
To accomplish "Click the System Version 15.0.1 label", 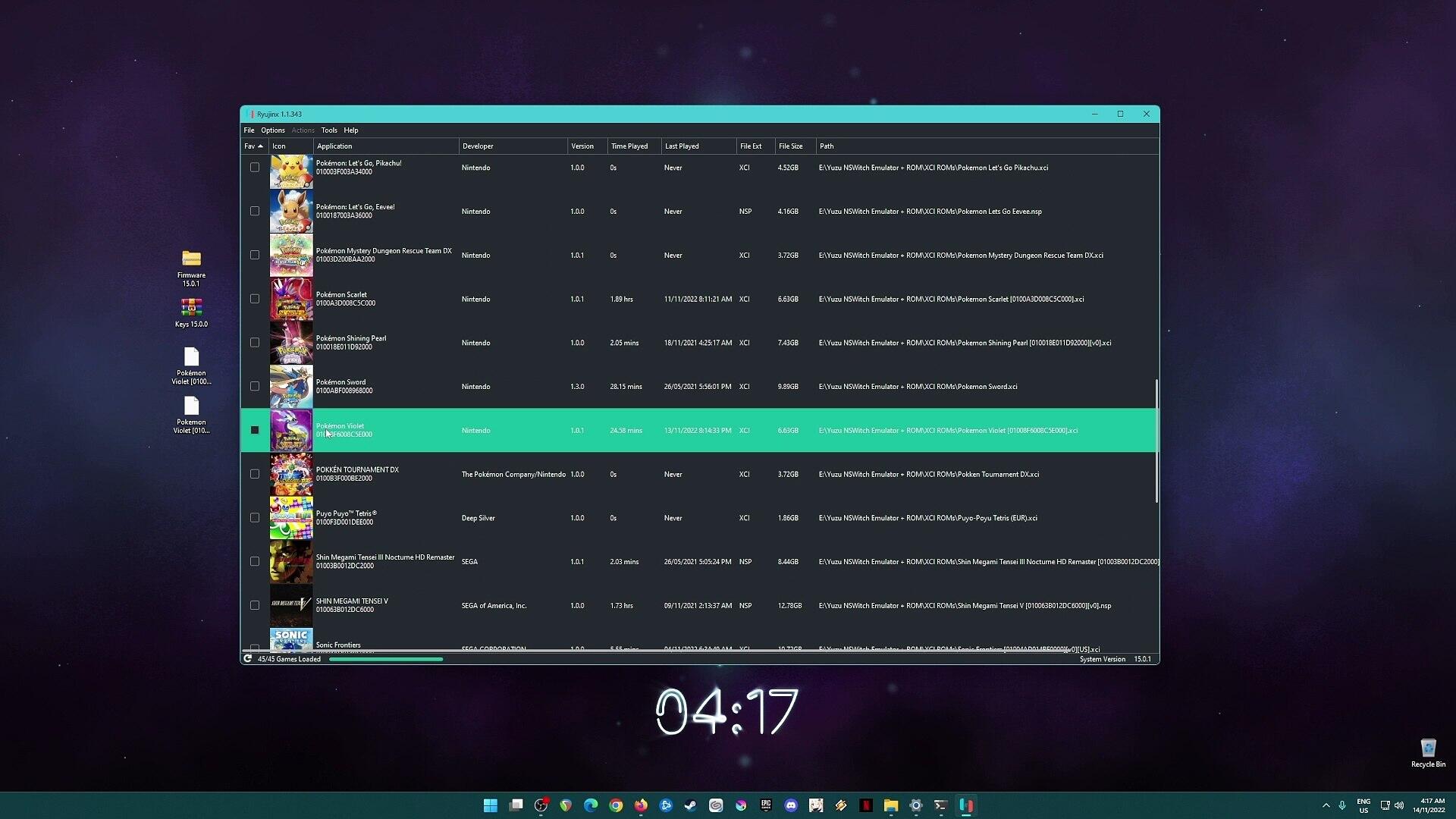I will [x=1115, y=660].
